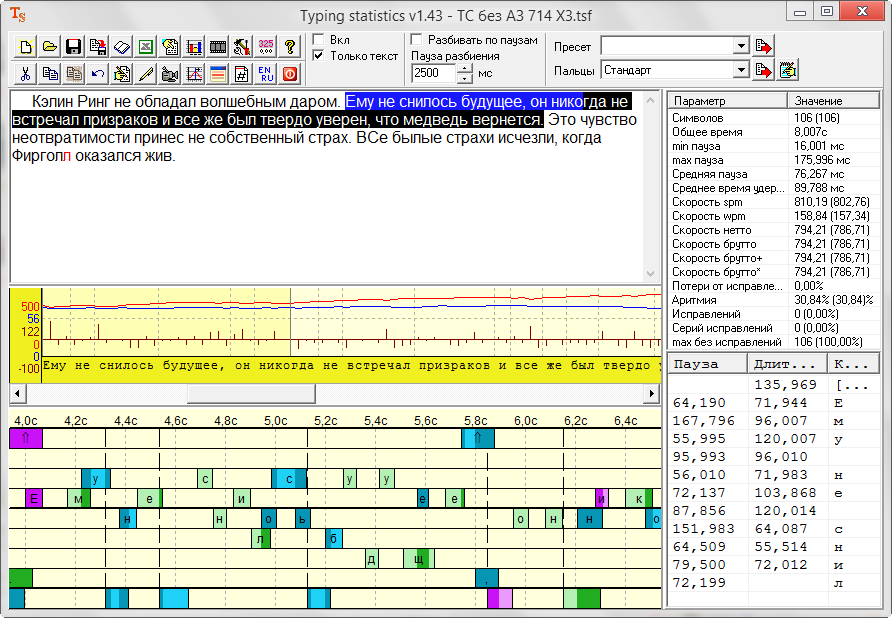Screen dimensions: 892x618
Task: Open a file with the folder icon
Action: point(49,47)
